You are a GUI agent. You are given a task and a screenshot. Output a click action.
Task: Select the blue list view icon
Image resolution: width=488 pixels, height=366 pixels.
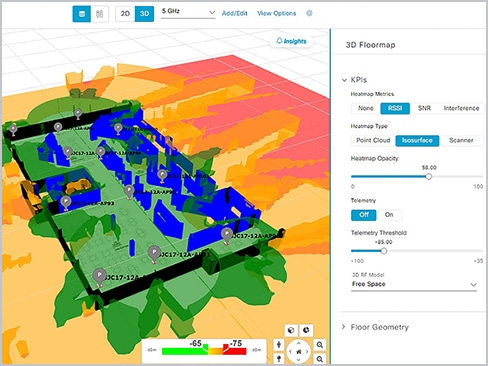82,14
